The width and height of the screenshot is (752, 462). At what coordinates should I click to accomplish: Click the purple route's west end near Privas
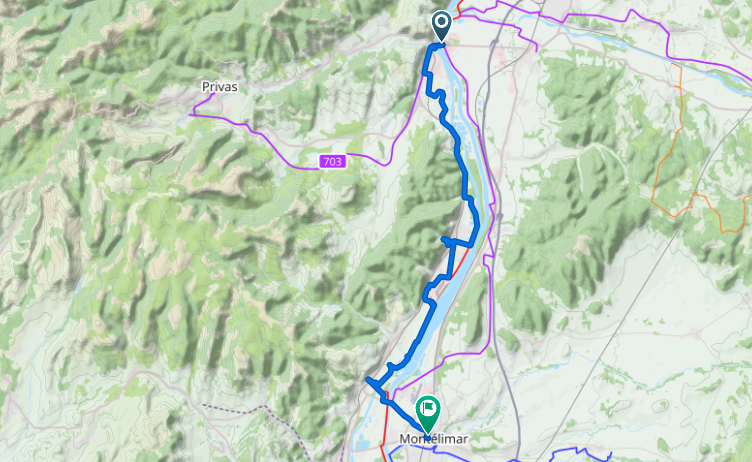tap(192, 115)
